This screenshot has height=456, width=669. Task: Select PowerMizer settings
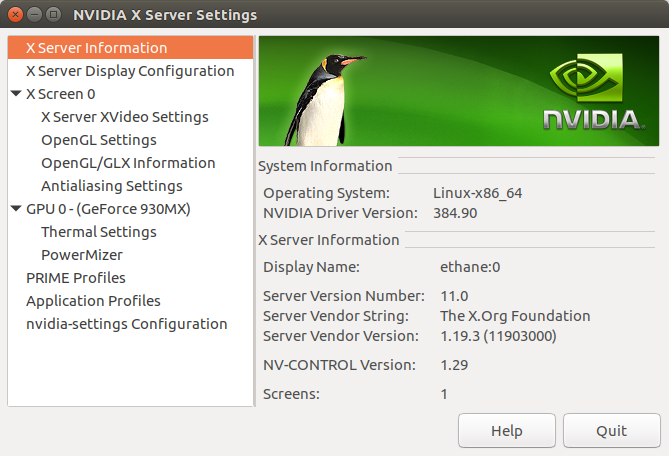pyautogui.click(x=82, y=255)
